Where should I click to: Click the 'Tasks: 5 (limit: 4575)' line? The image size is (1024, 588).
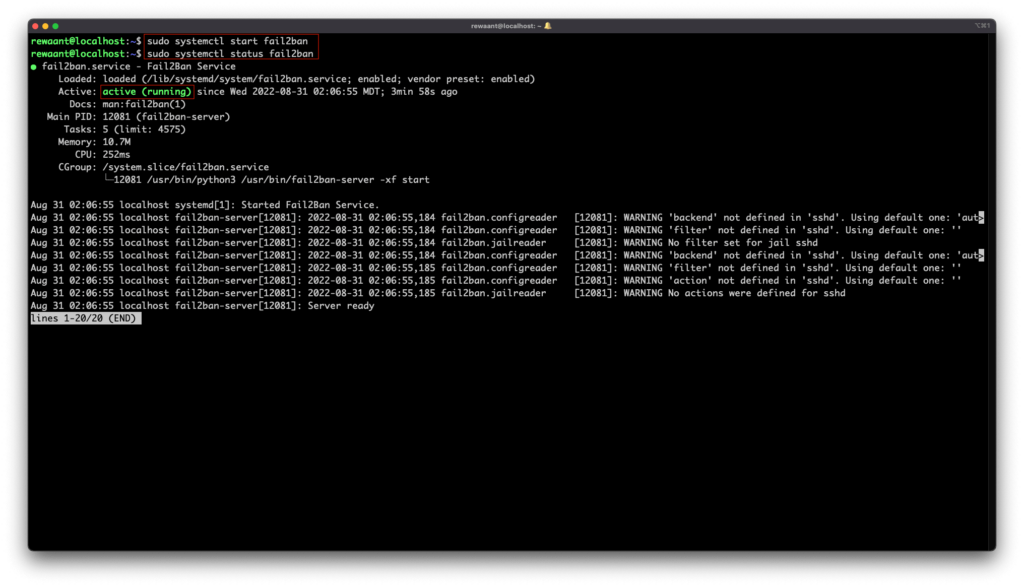pyautogui.click(x=125, y=129)
